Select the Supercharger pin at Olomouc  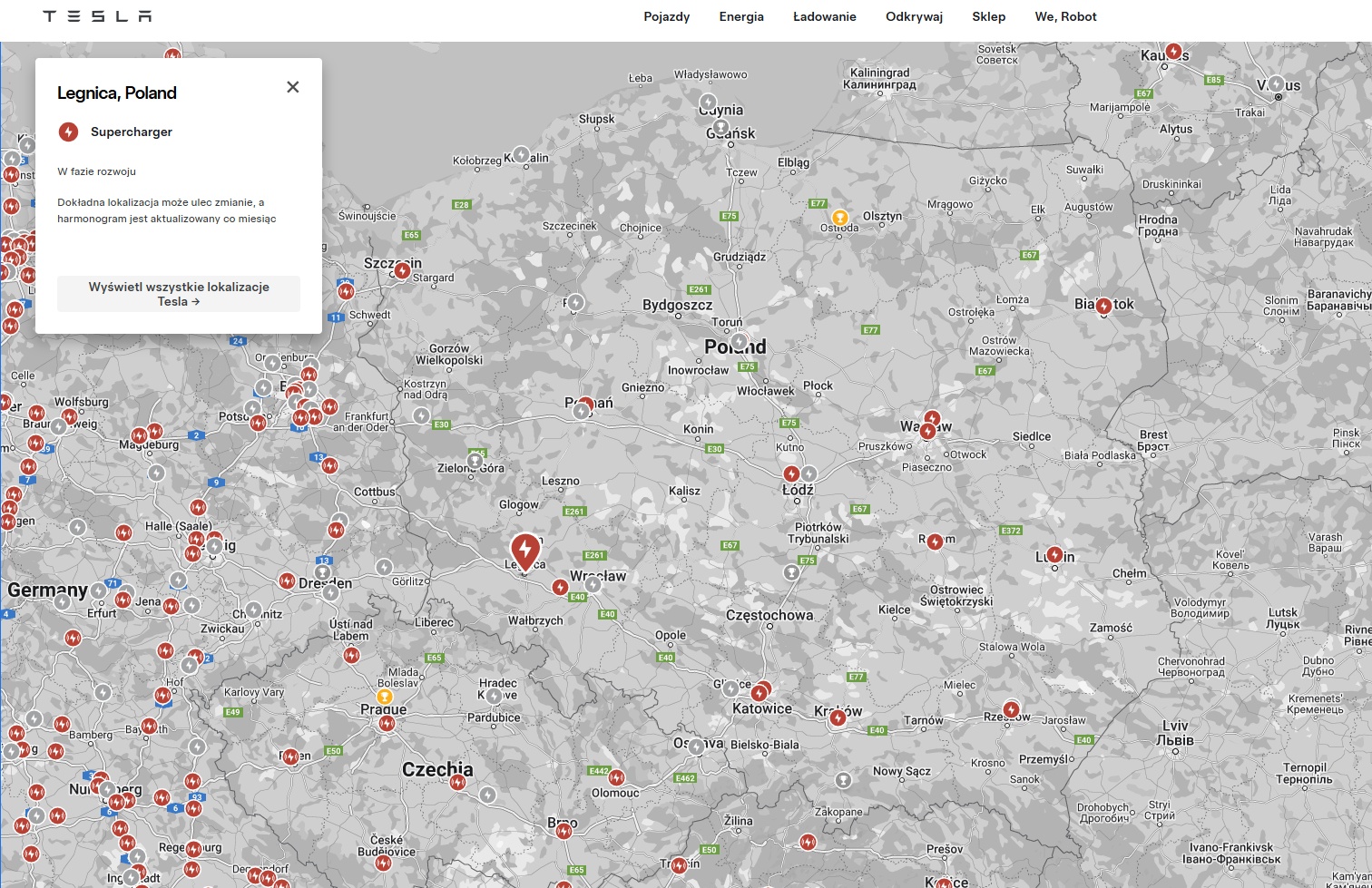[617, 777]
